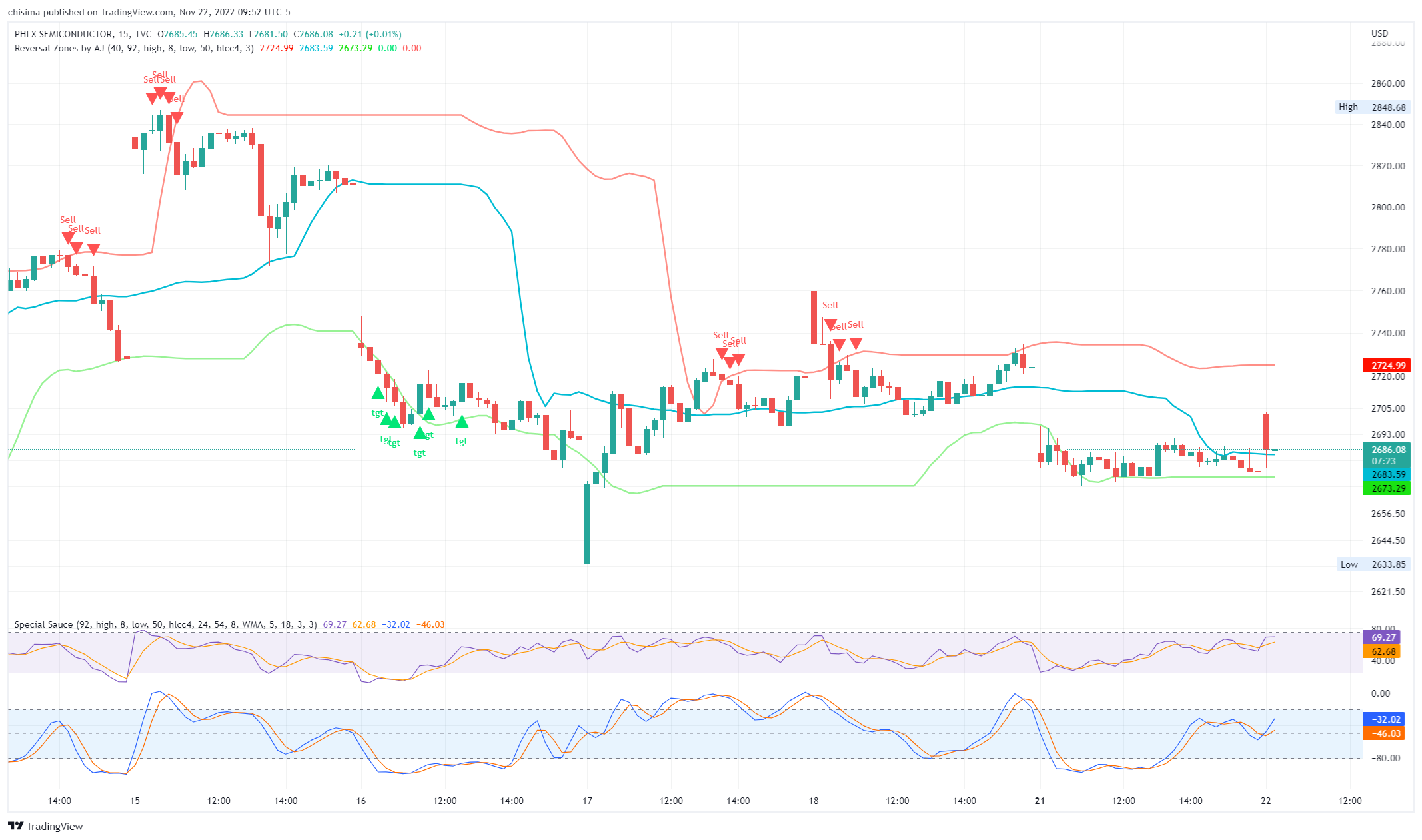The height and width of the screenshot is (840, 1422).
Task: Click the current price 2686.08 countdown label
Action: pos(1387,455)
